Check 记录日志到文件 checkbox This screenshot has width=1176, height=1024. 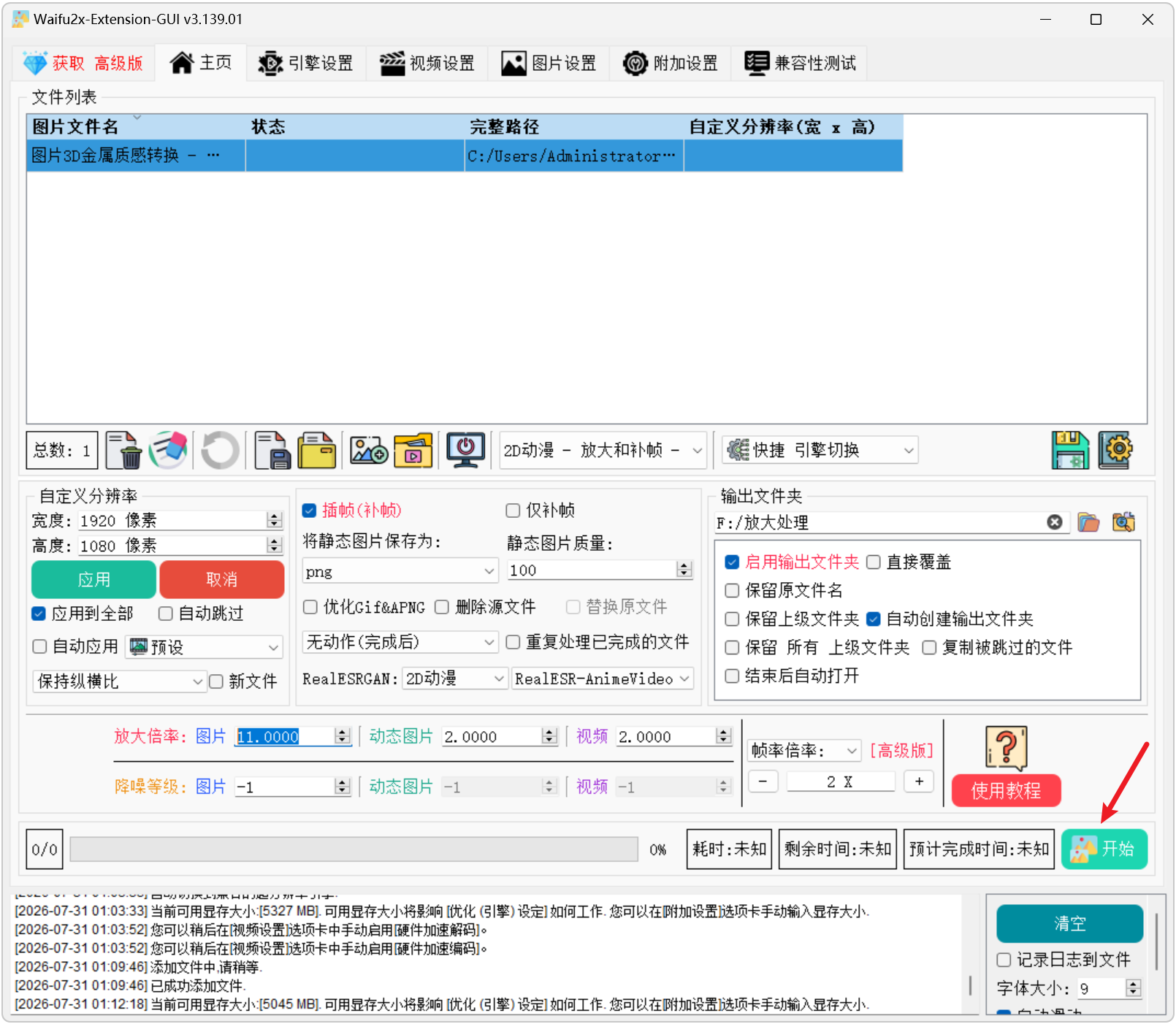tap(1004, 959)
